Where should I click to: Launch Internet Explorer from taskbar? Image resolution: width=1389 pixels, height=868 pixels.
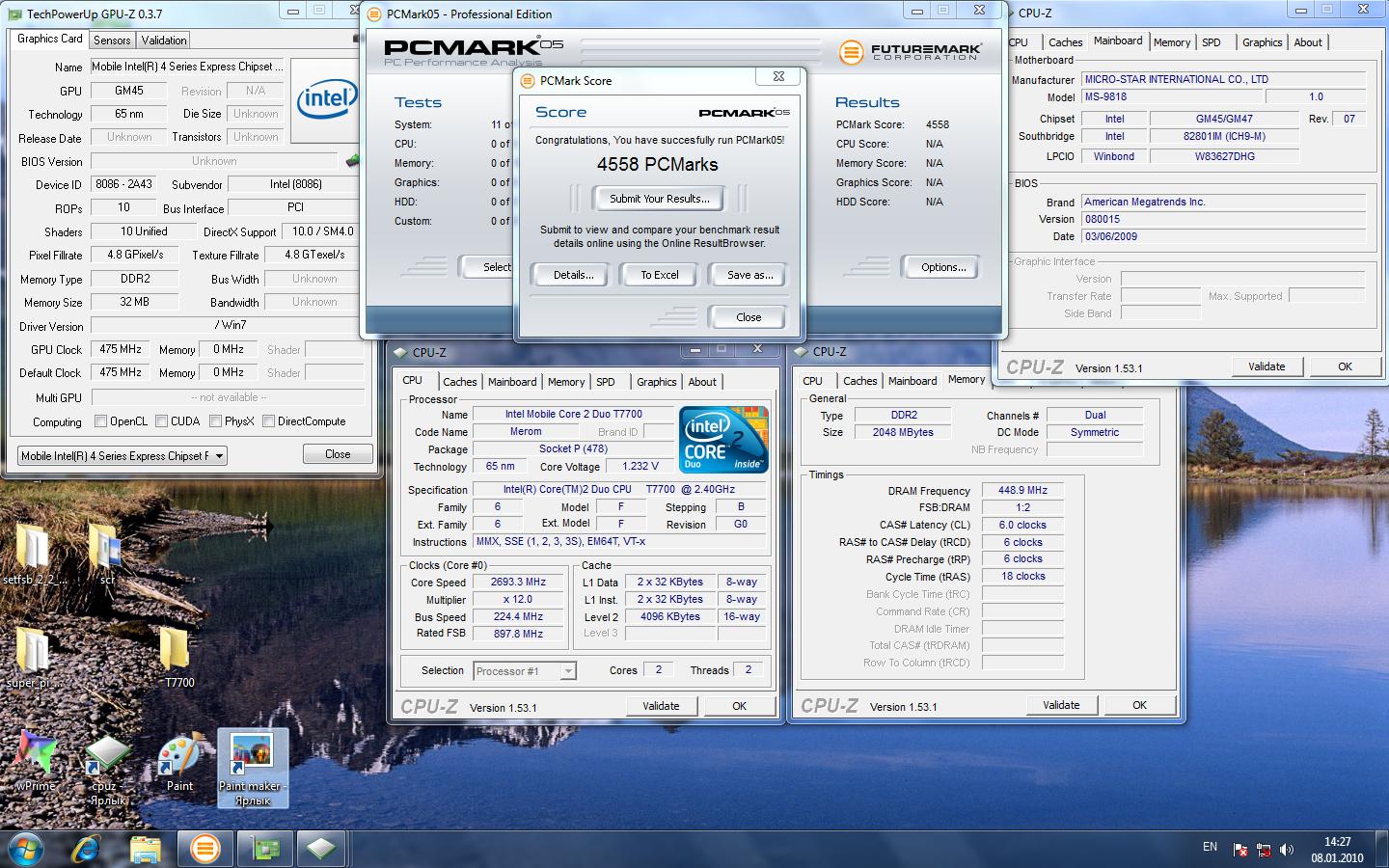[x=88, y=848]
